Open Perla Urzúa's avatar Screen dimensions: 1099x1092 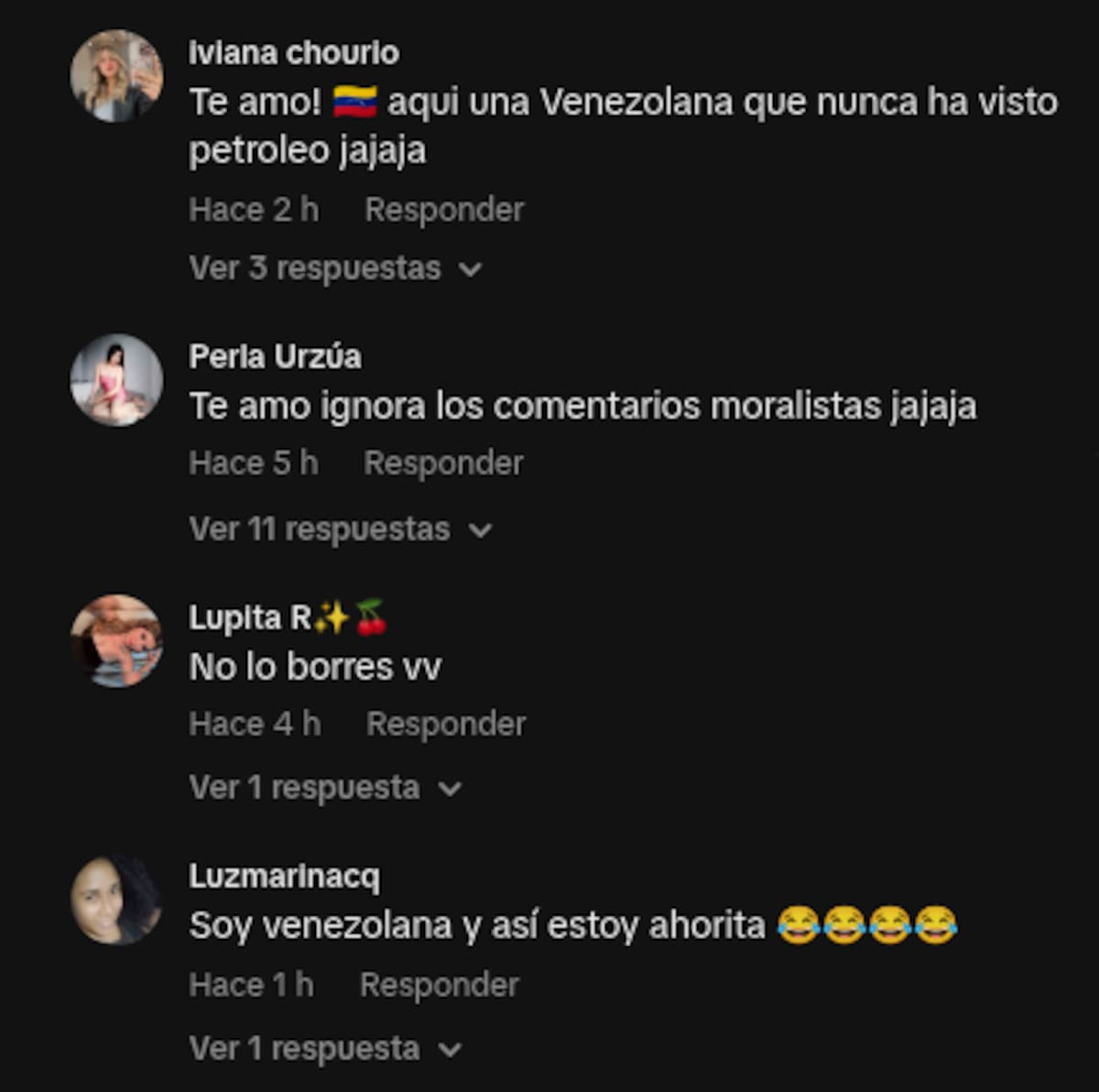click(116, 379)
